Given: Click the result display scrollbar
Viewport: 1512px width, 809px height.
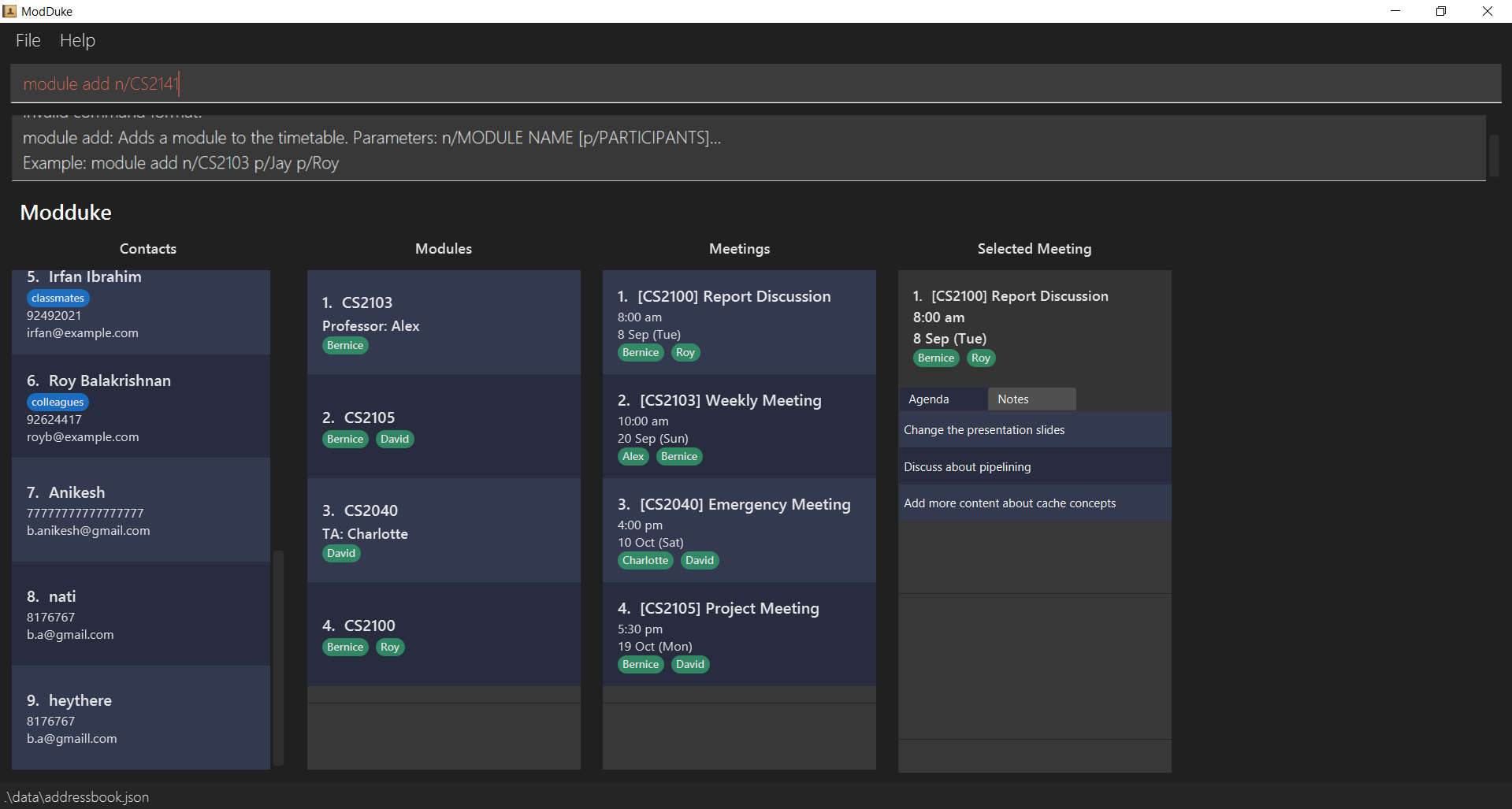Looking at the screenshot, I should pyautogui.click(x=1494, y=155).
